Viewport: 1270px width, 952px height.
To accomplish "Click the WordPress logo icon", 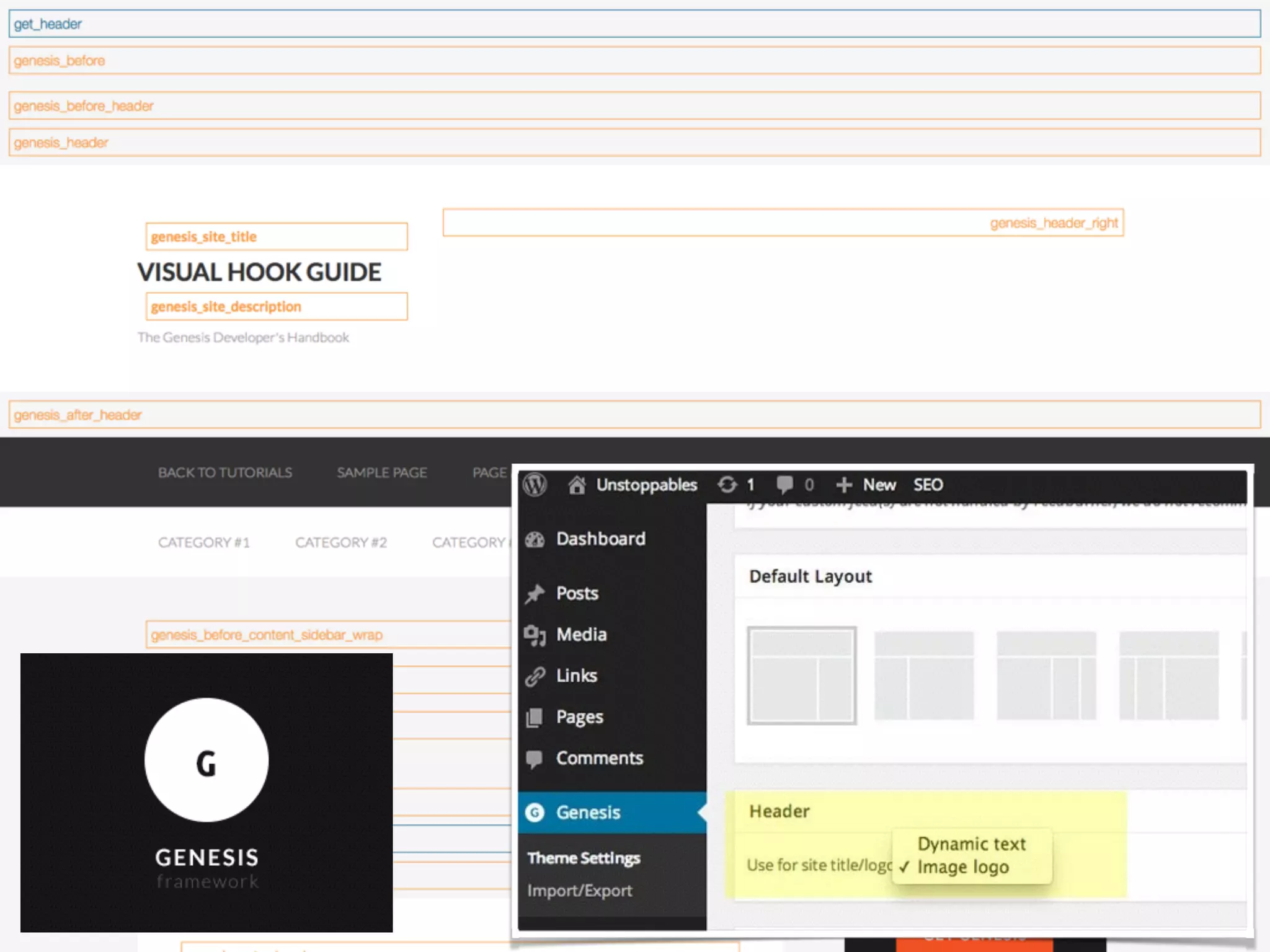I will pos(535,485).
